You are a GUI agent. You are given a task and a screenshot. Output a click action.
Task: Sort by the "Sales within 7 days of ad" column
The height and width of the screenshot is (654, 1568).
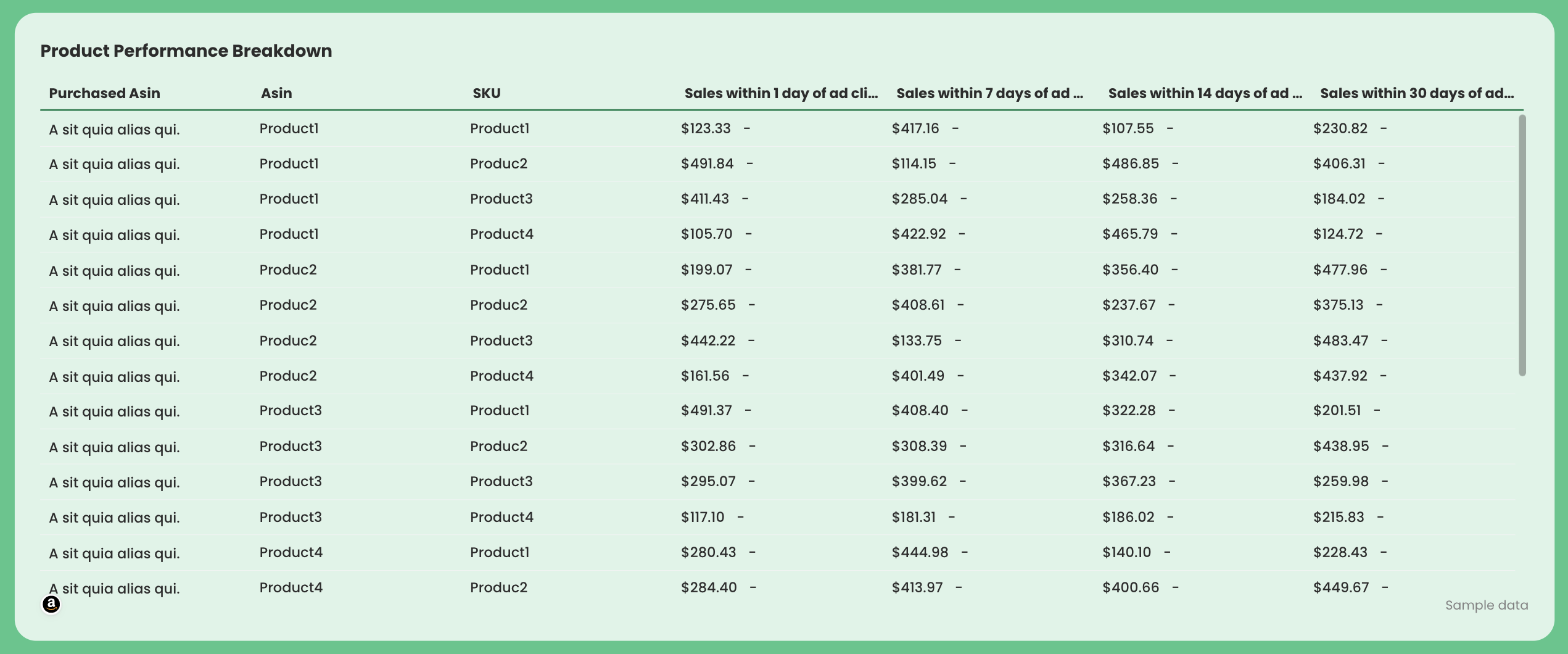[989, 93]
